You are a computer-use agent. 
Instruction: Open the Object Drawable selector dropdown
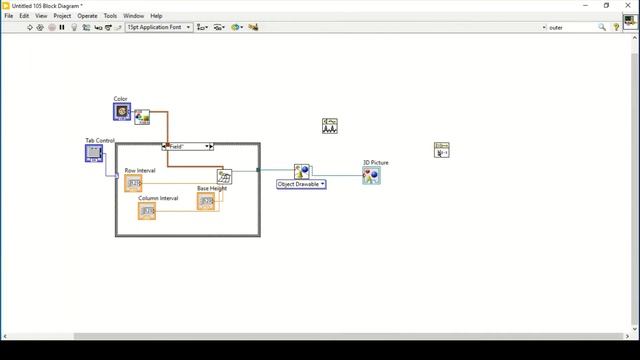(301, 184)
